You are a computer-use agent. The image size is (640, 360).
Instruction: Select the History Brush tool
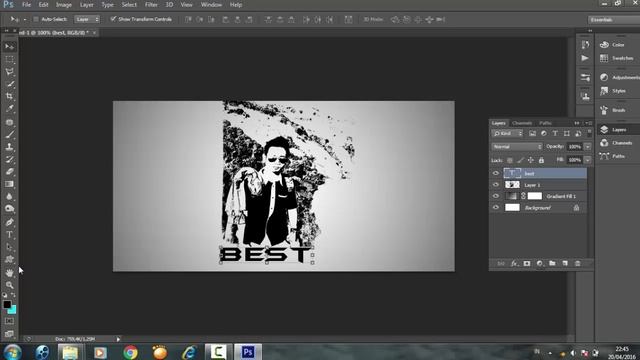pos(9,159)
